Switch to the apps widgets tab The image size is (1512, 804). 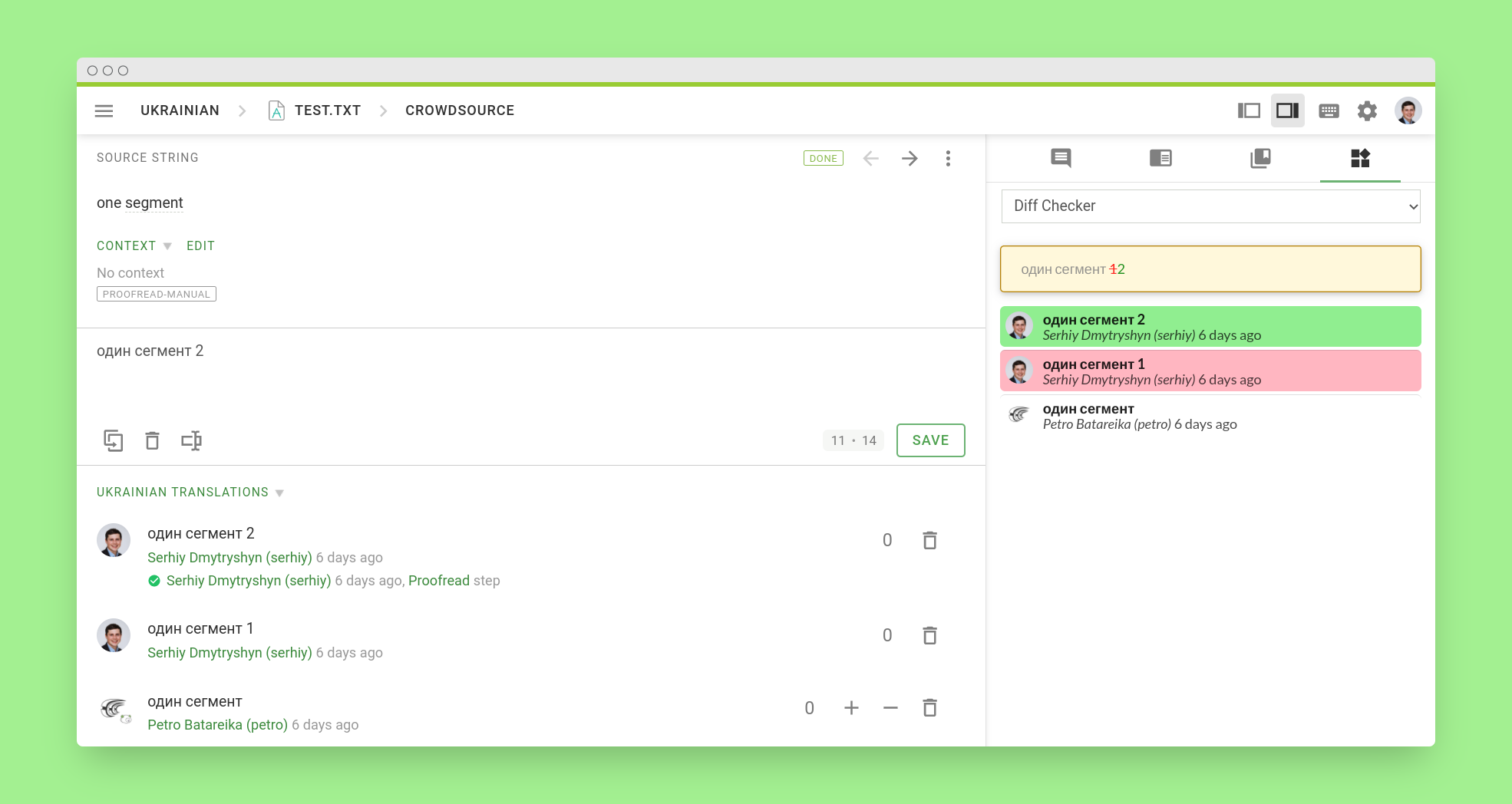click(x=1360, y=158)
